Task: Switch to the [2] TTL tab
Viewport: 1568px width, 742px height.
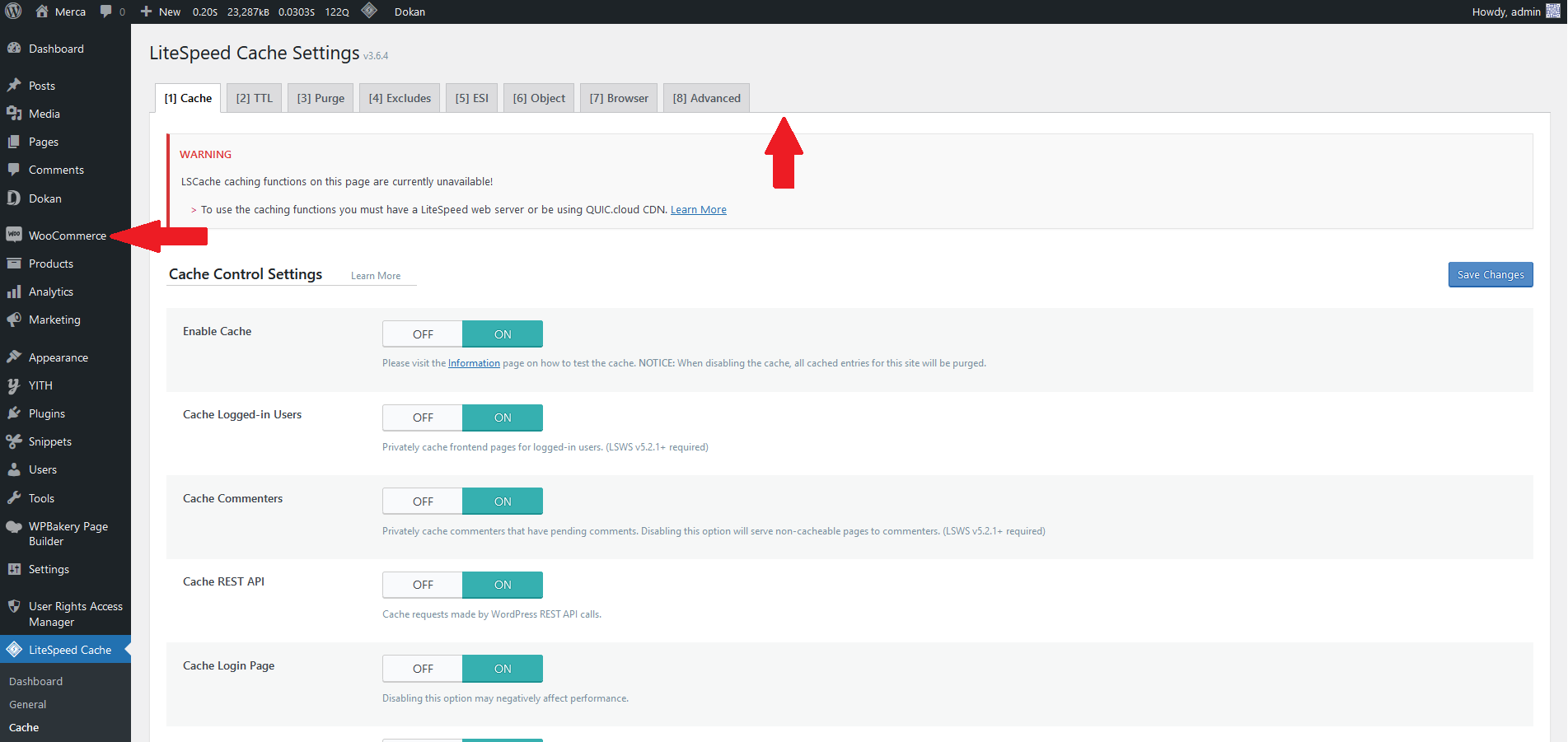Action: coord(254,98)
